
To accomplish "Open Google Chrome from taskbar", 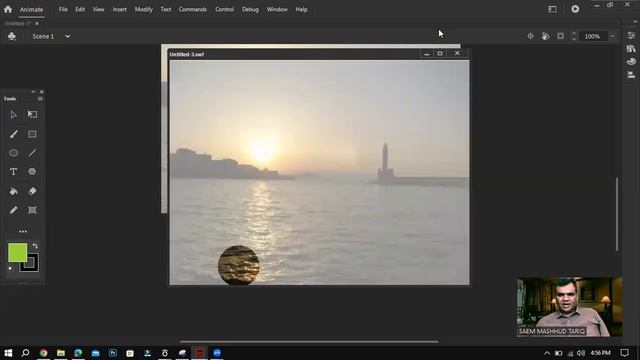I will pos(43,353).
